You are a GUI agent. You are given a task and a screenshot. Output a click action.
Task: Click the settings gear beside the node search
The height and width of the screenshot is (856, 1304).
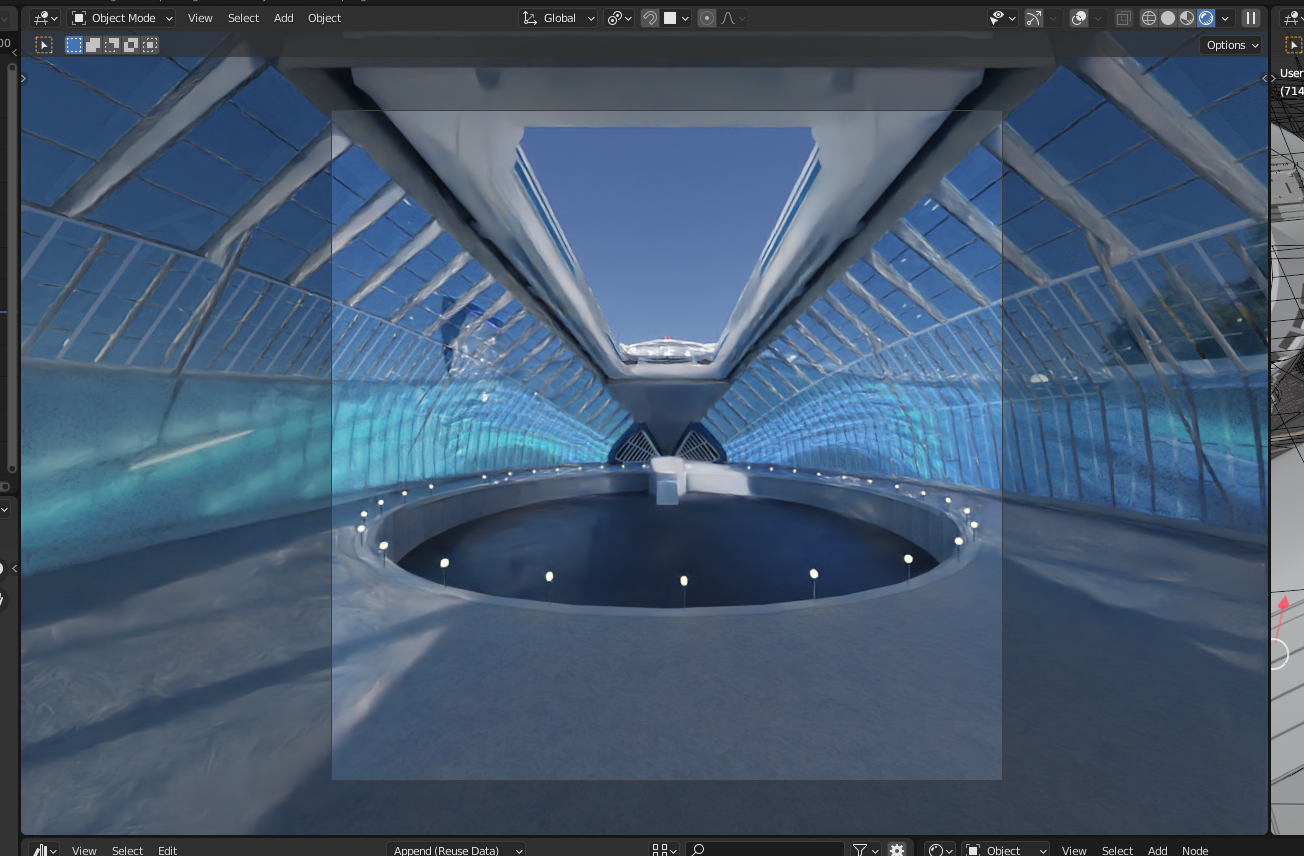[897, 849]
